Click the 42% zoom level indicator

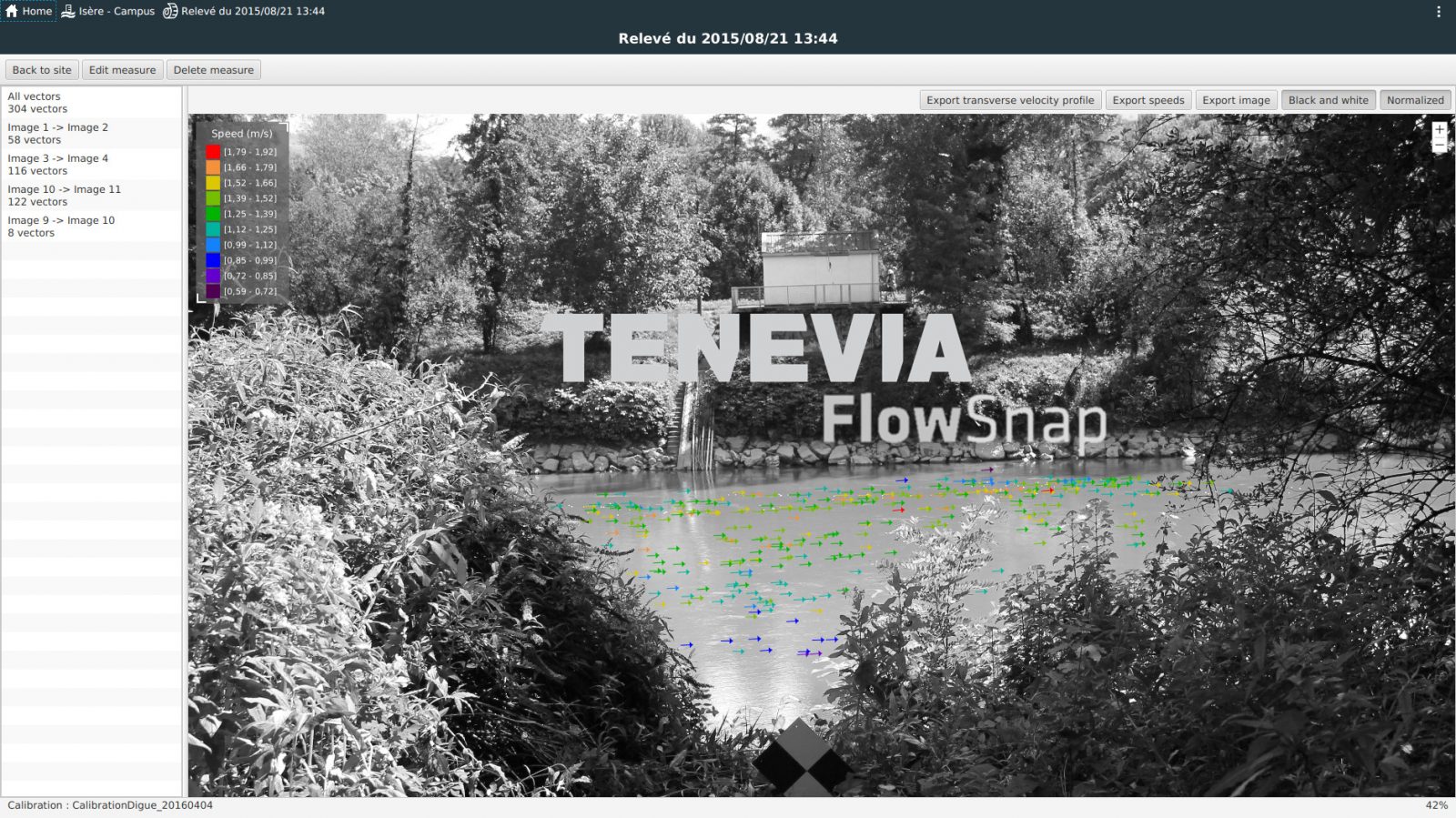[x=1437, y=805]
